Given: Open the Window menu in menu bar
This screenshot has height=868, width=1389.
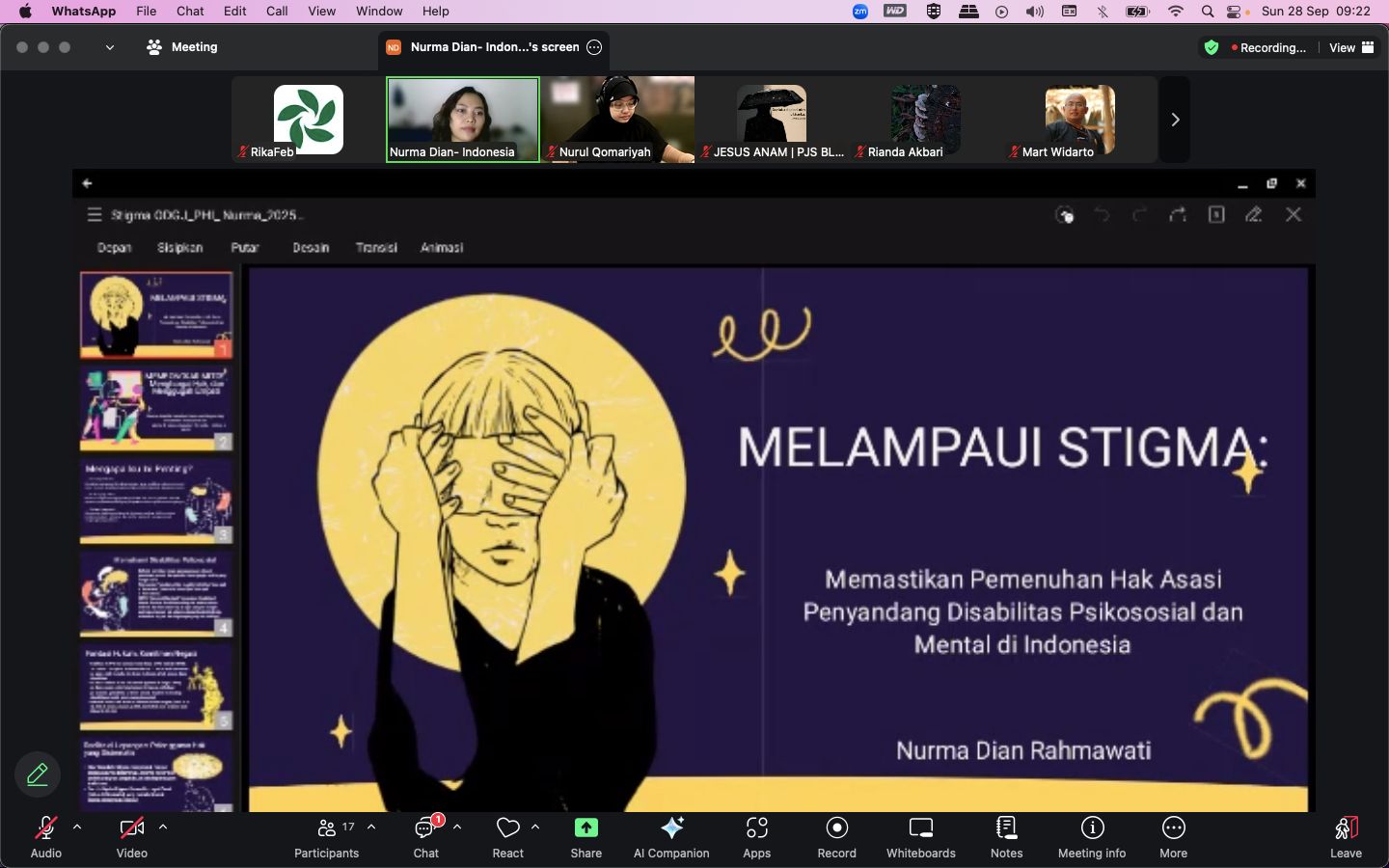Looking at the screenshot, I should tap(379, 12).
